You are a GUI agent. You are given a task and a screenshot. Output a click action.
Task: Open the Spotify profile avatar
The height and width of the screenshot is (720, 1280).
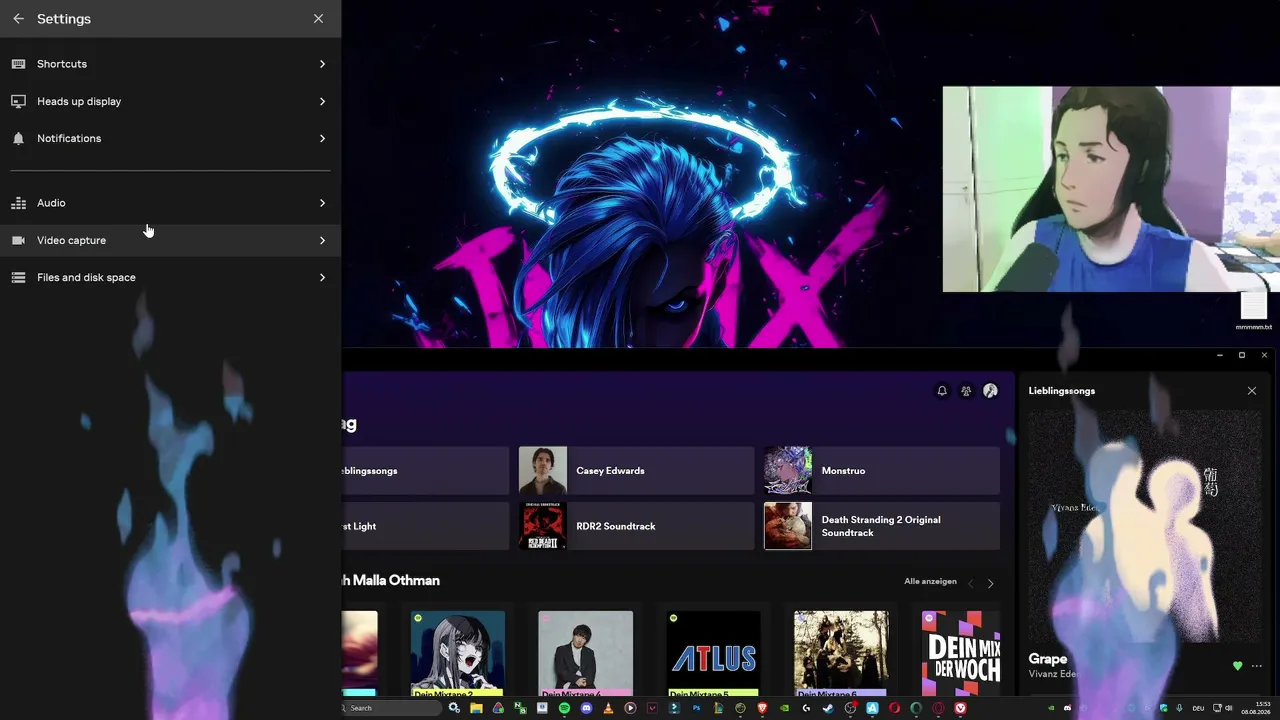[990, 391]
